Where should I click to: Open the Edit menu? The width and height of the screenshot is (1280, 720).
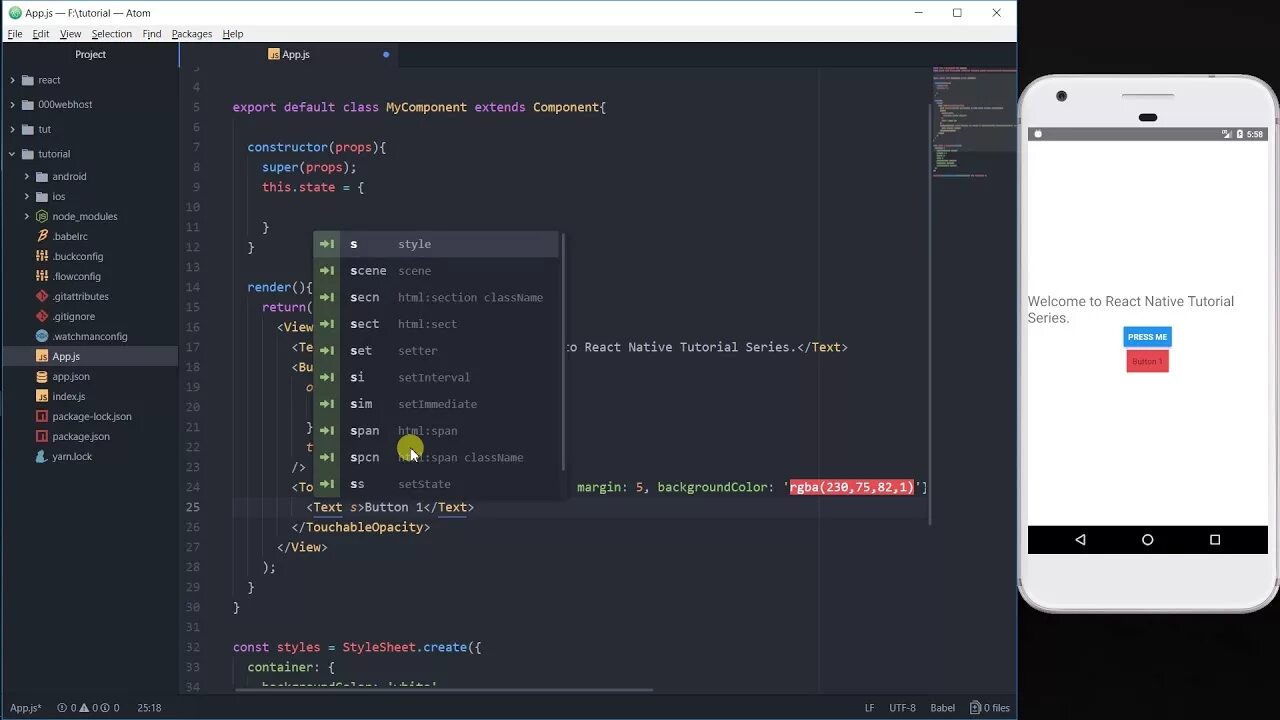(x=41, y=34)
